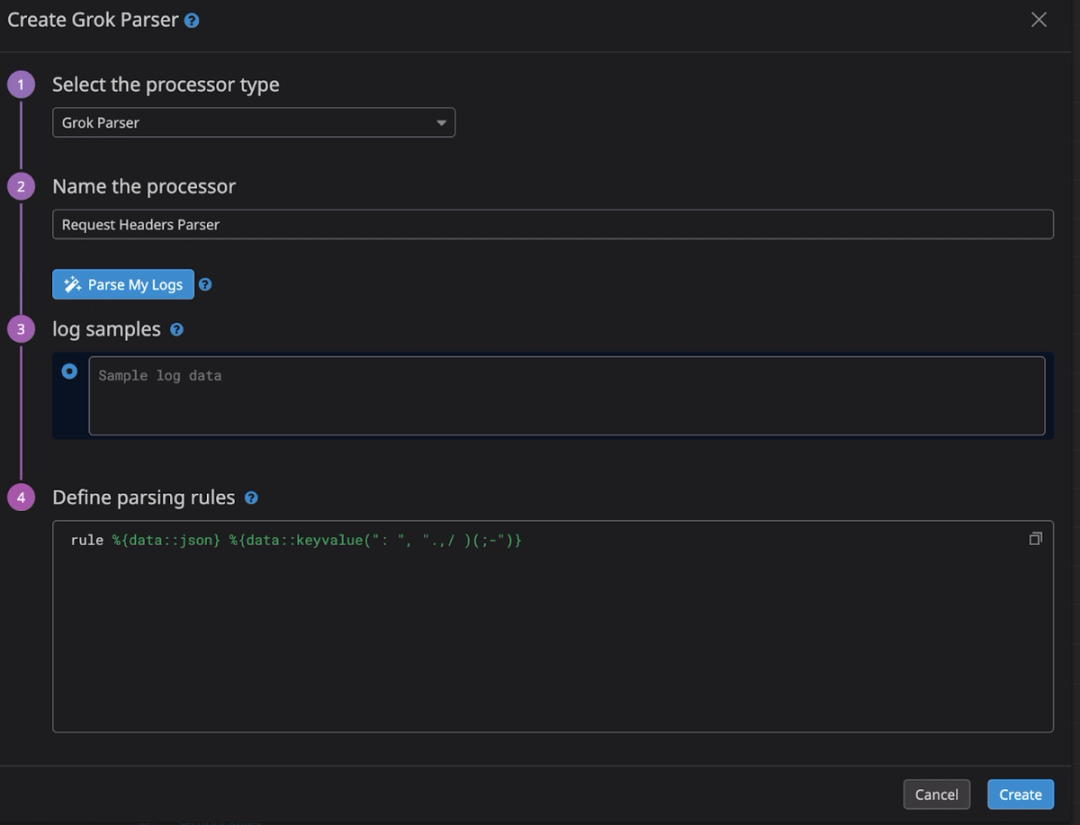Click the Create button
Screen dimensions: 1080x825
1020,794
